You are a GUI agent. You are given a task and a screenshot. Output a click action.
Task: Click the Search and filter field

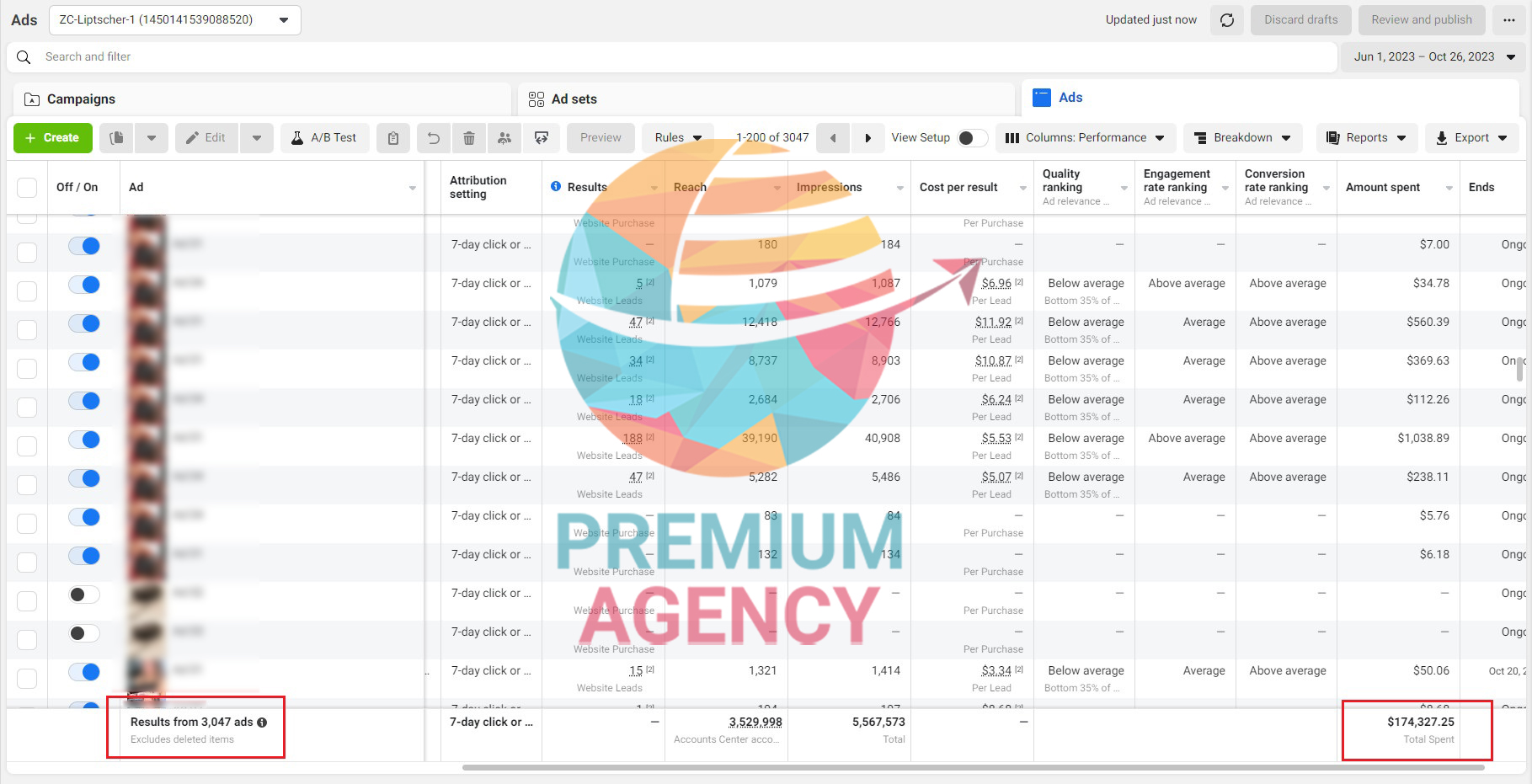point(672,57)
